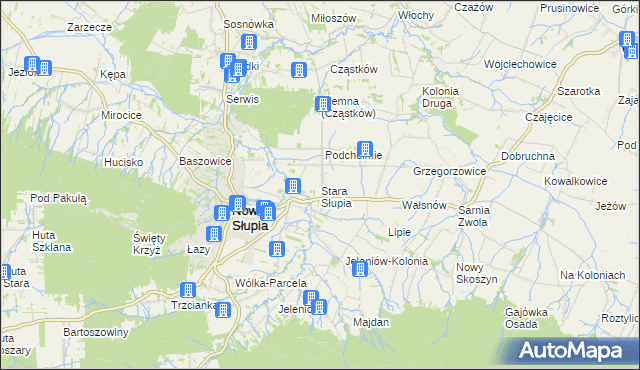The height and width of the screenshot is (370, 640).
Task: Select the Baszowice label
Action: pos(205,162)
